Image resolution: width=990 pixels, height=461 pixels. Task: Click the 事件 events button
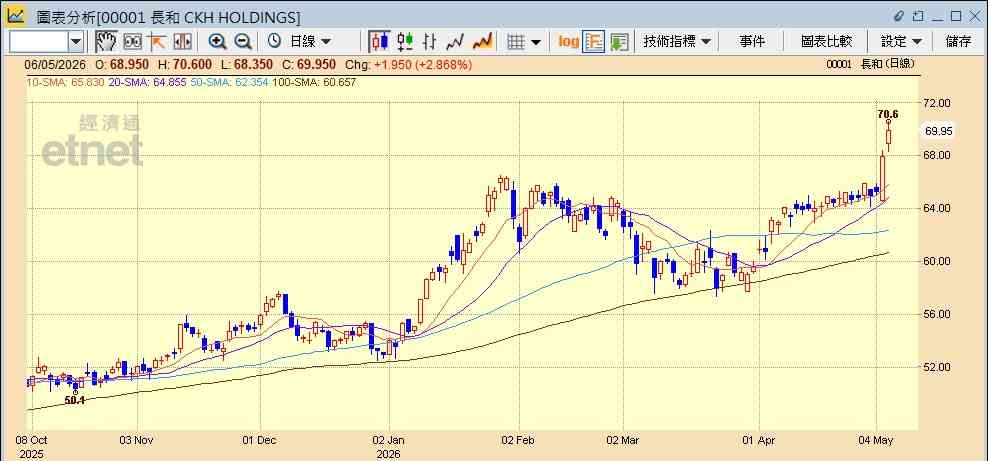pos(752,42)
